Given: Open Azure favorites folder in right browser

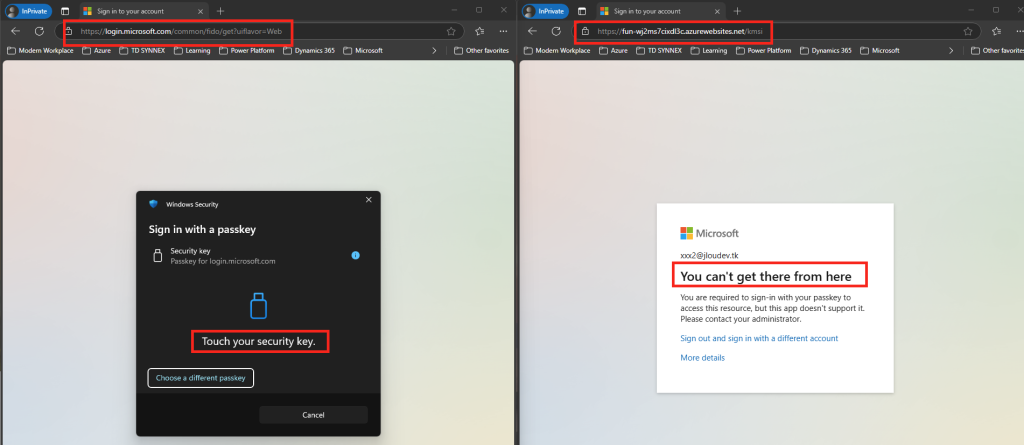Looking at the screenshot, I should point(614,50).
